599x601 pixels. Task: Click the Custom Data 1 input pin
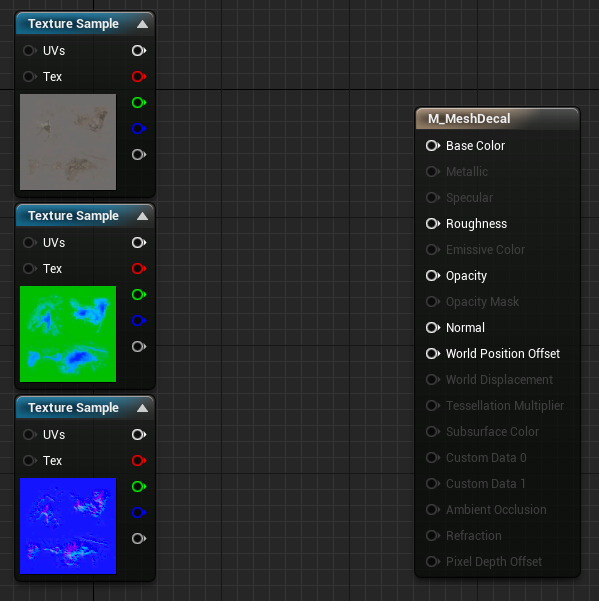pyautogui.click(x=433, y=484)
